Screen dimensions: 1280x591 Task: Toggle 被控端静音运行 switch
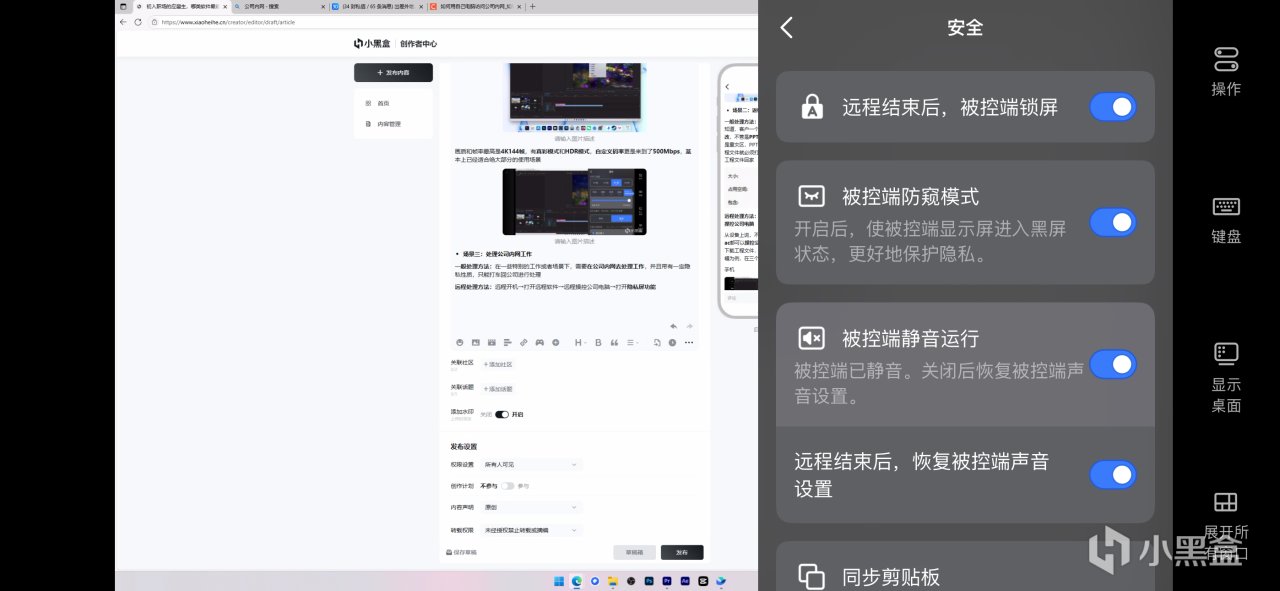pos(1112,364)
